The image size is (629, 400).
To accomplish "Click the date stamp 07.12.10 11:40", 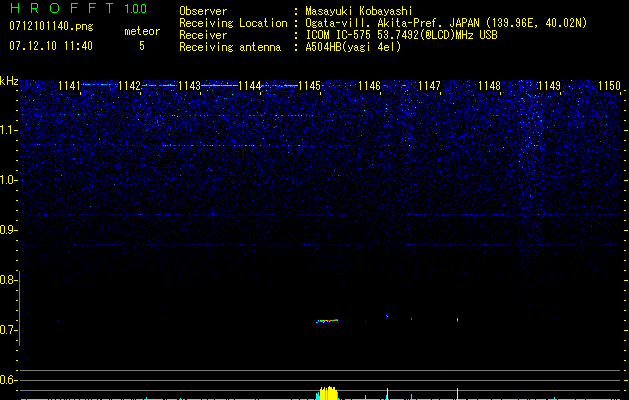I will pyautogui.click(x=51, y=46).
